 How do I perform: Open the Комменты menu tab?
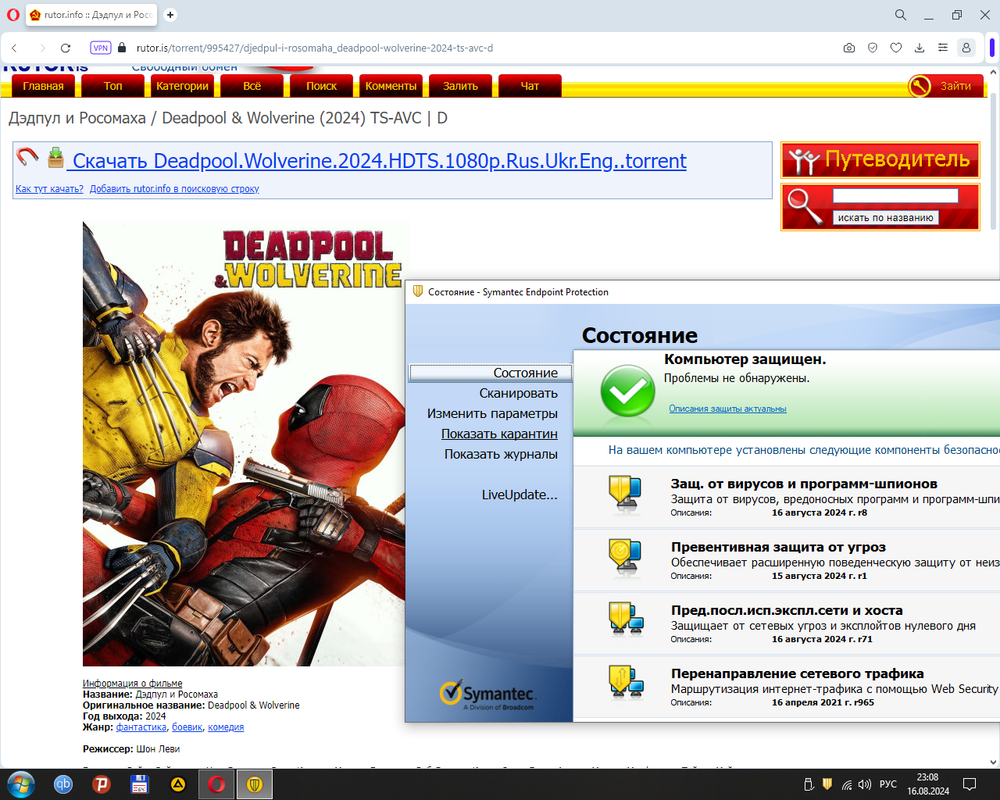[391, 86]
